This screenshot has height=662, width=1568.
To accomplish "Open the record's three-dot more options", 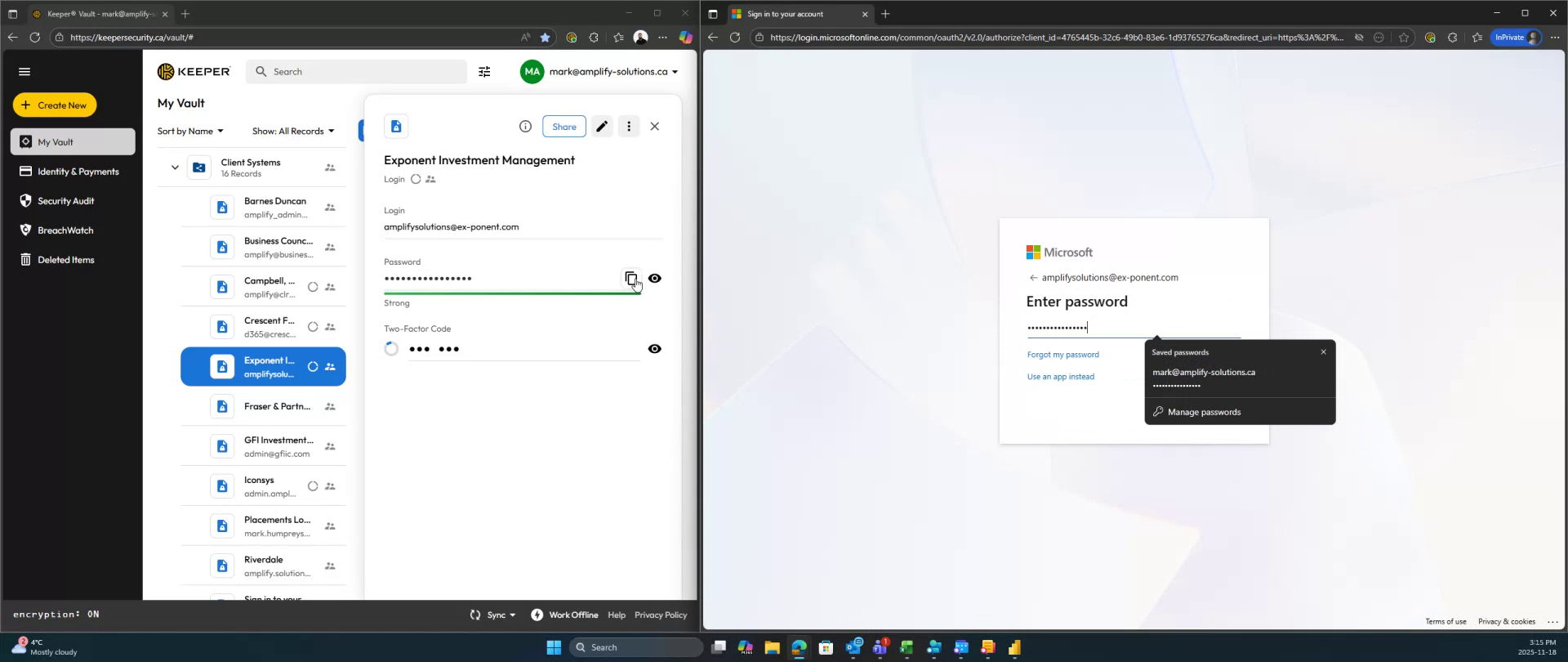I will pyautogui.click(x=629, y=127).
